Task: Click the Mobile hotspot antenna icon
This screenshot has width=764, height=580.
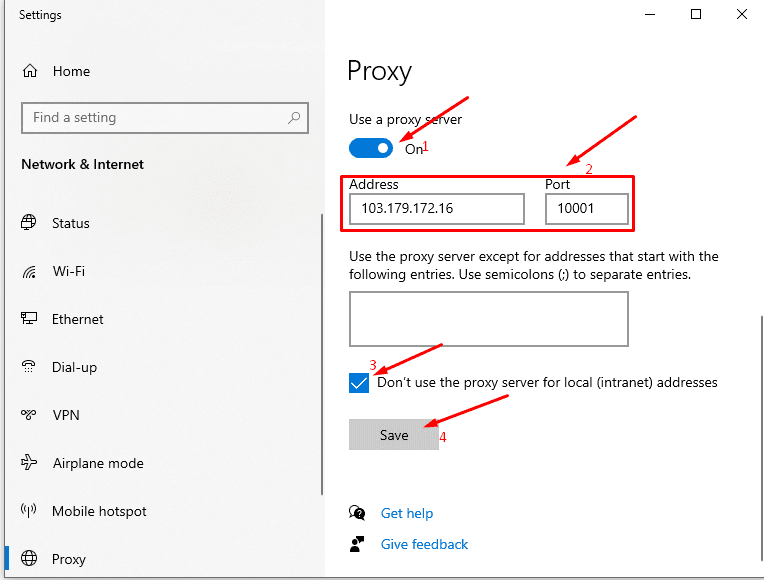Action: pos(29,510)
